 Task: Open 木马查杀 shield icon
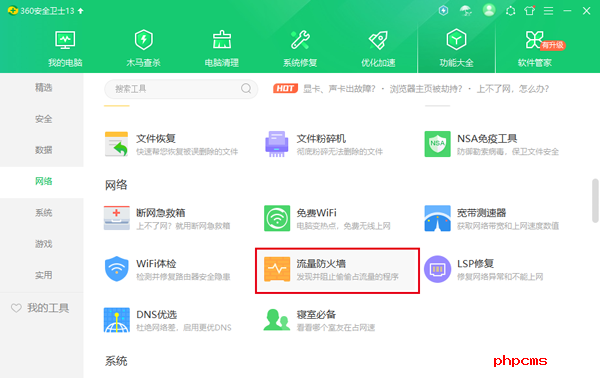[143, 40]
